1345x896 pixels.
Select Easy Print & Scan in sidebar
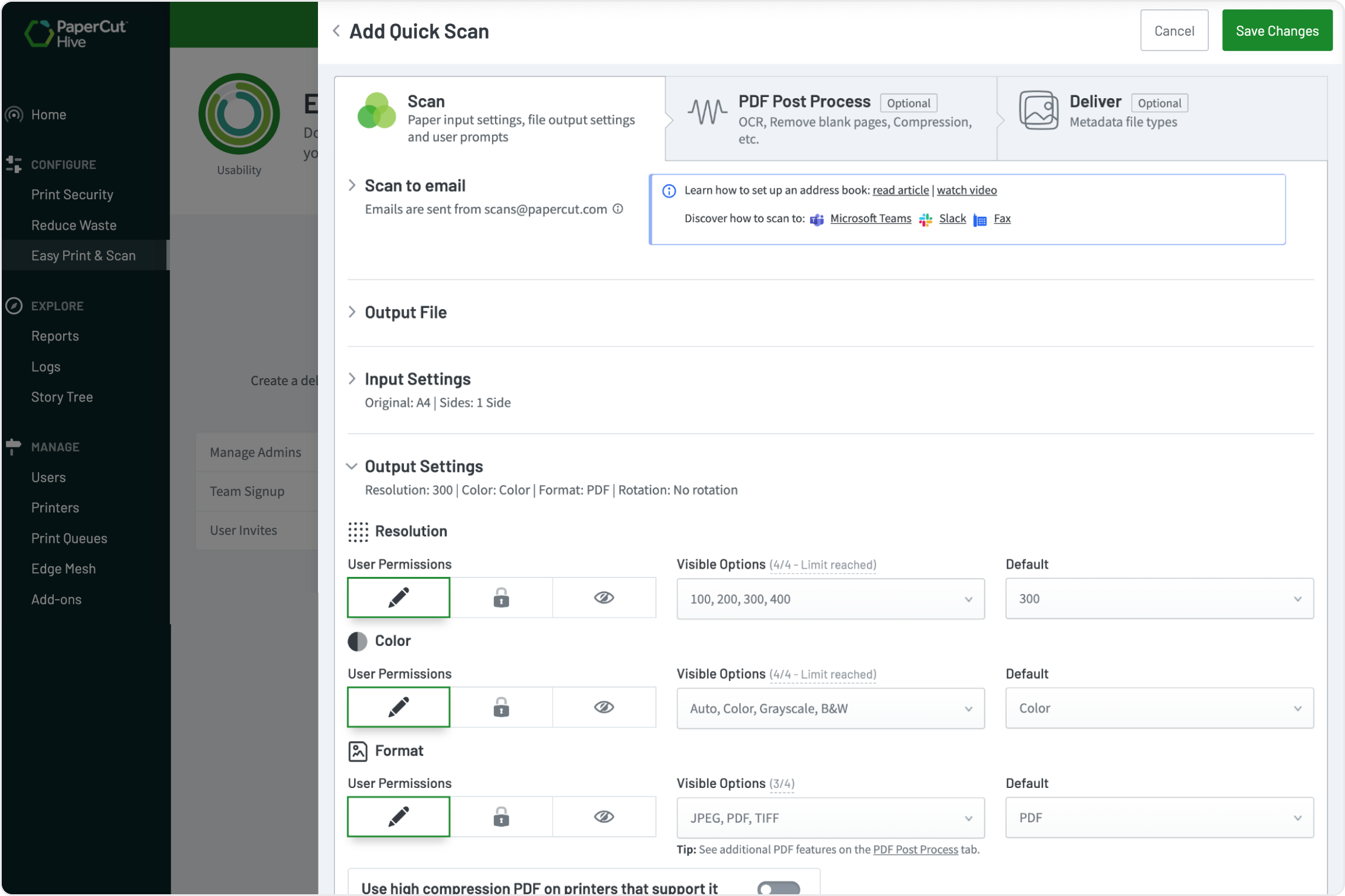click(x=83, y=255)
